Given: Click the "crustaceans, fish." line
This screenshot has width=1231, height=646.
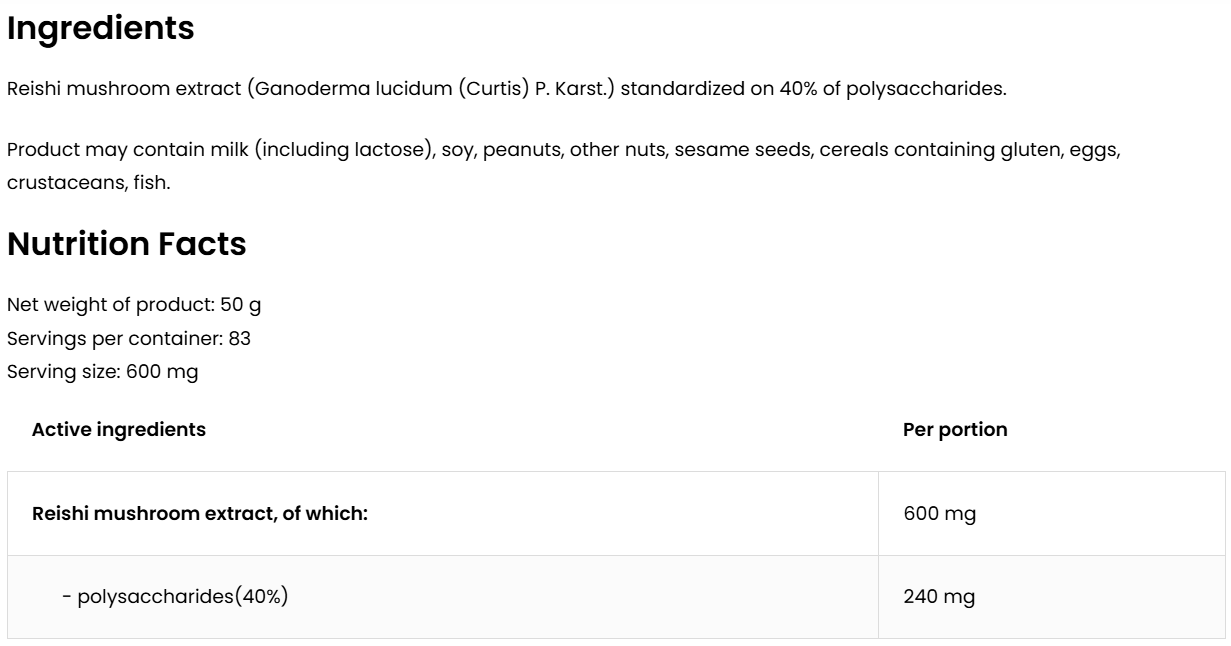Looking at the screenshot, I should pyautogui.click(x=81, y=184).
